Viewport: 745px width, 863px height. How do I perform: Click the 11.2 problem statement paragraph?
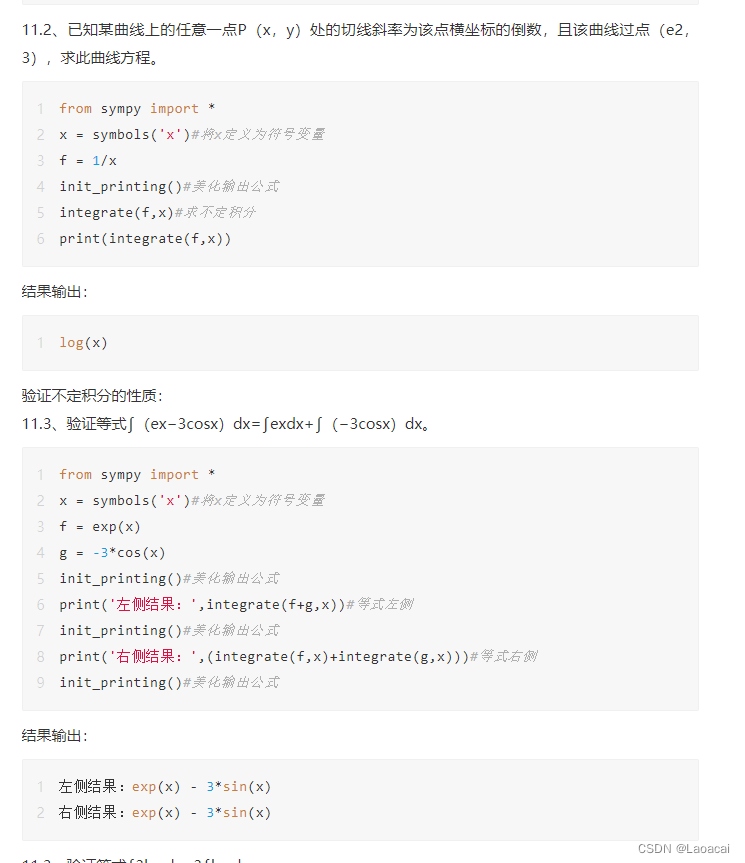click(356, 43)
